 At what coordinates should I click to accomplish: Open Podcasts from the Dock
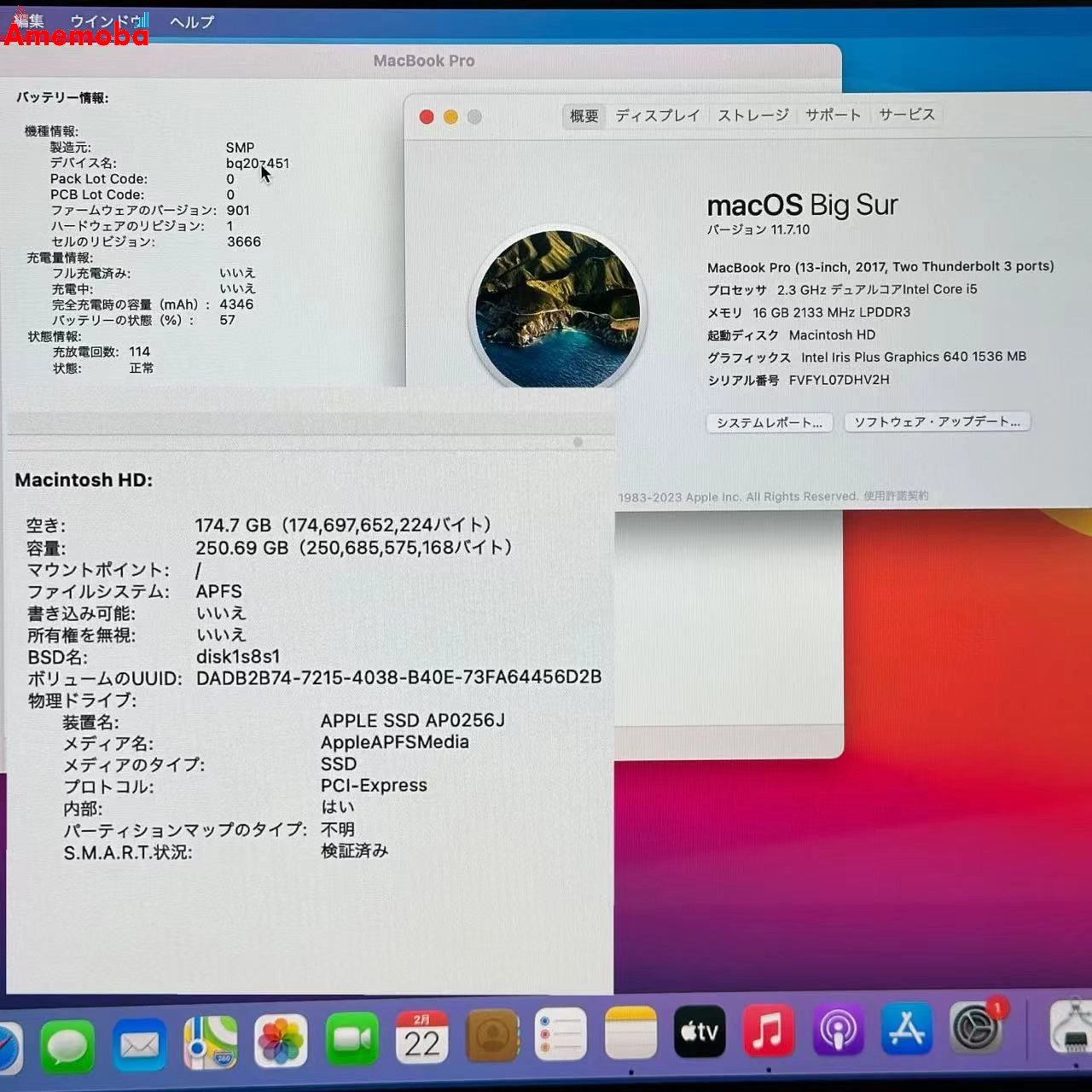click(x=838, y=1031)
